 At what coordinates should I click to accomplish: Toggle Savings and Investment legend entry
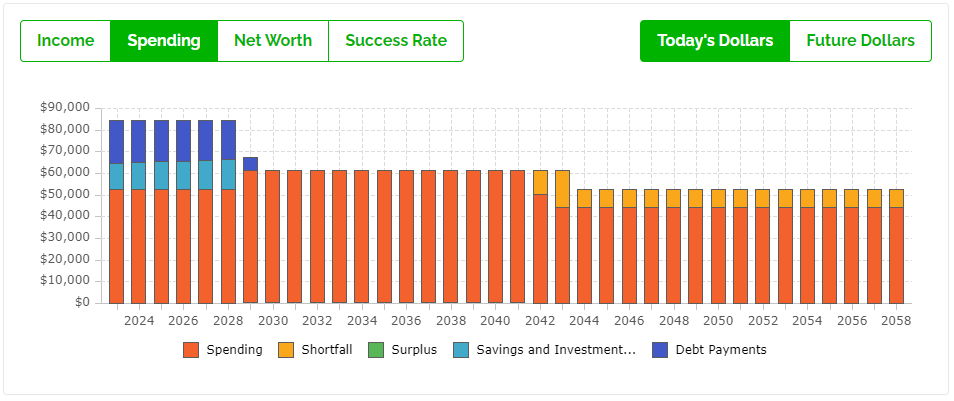click(x=545, y=350)
